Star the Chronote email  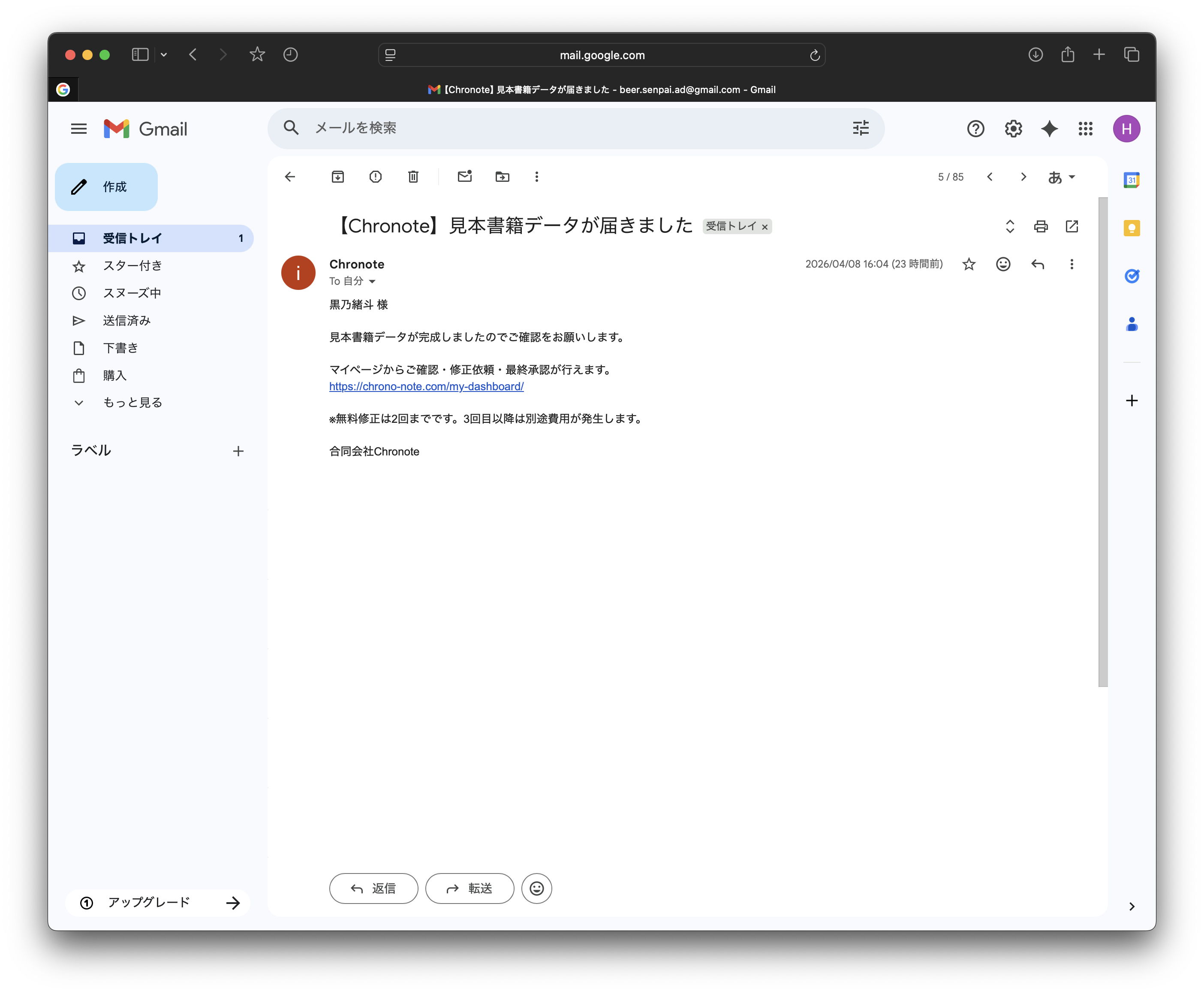[x=968, y=264]
